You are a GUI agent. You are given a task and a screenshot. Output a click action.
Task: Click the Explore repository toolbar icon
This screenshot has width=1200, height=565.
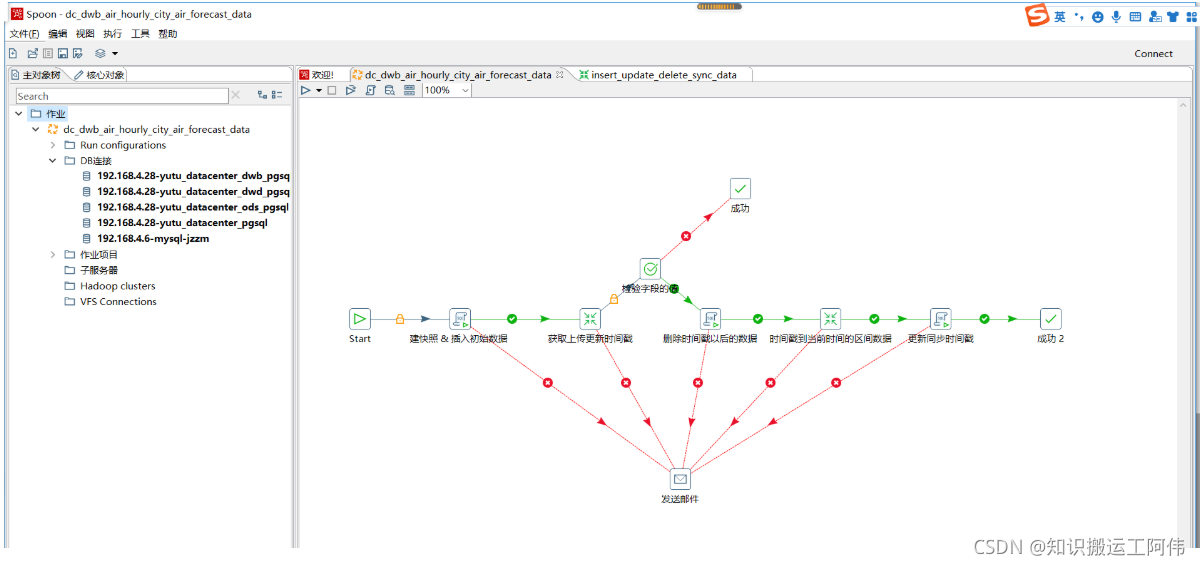[x=47, y=53]
